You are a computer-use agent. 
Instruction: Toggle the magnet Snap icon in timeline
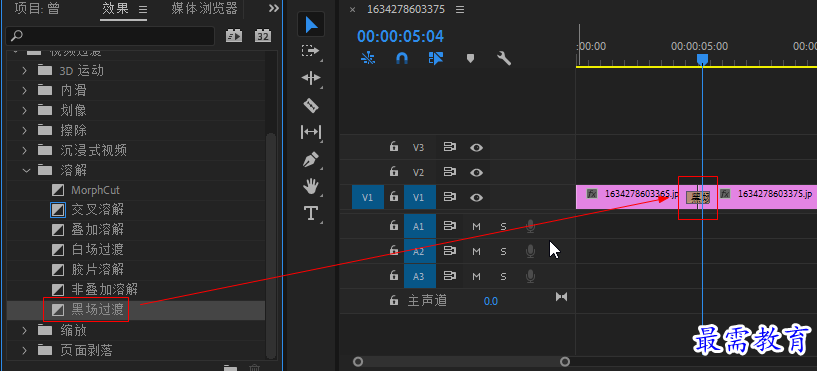point(402,58)
